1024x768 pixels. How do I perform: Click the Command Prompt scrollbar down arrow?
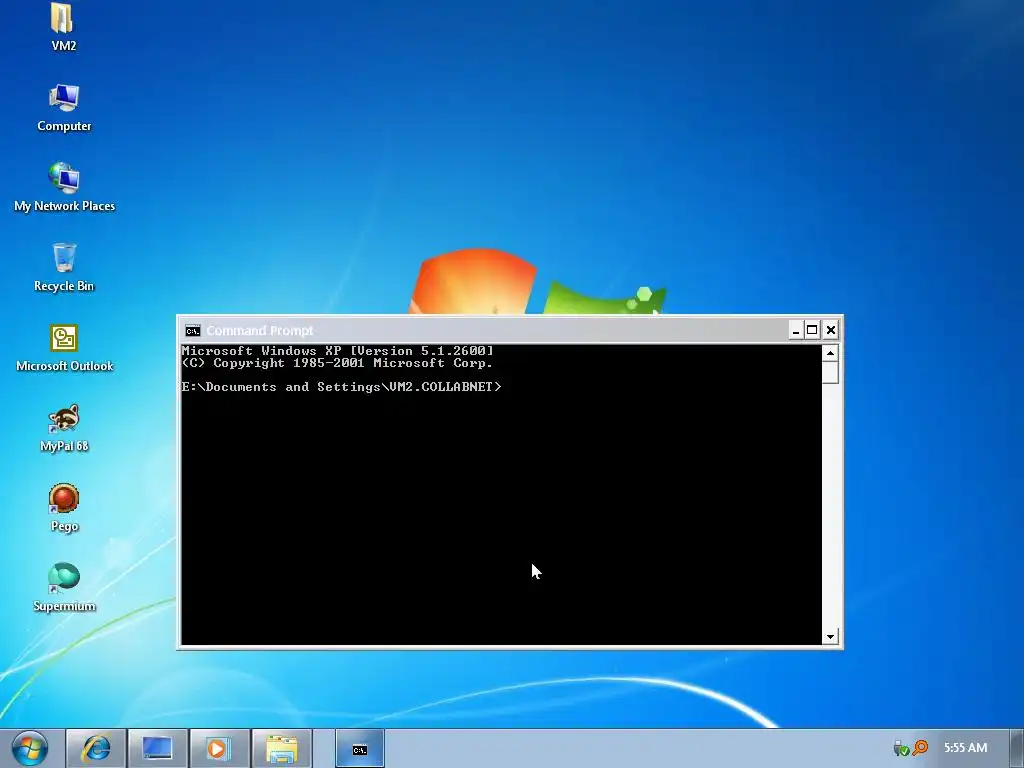(x=830, y=637)
